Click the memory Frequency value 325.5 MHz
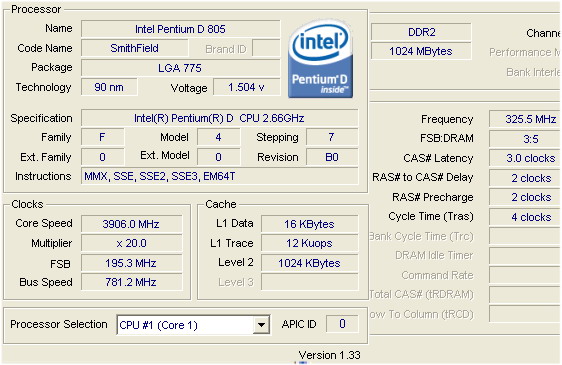 pyautogui.click(x=525, y=119)
